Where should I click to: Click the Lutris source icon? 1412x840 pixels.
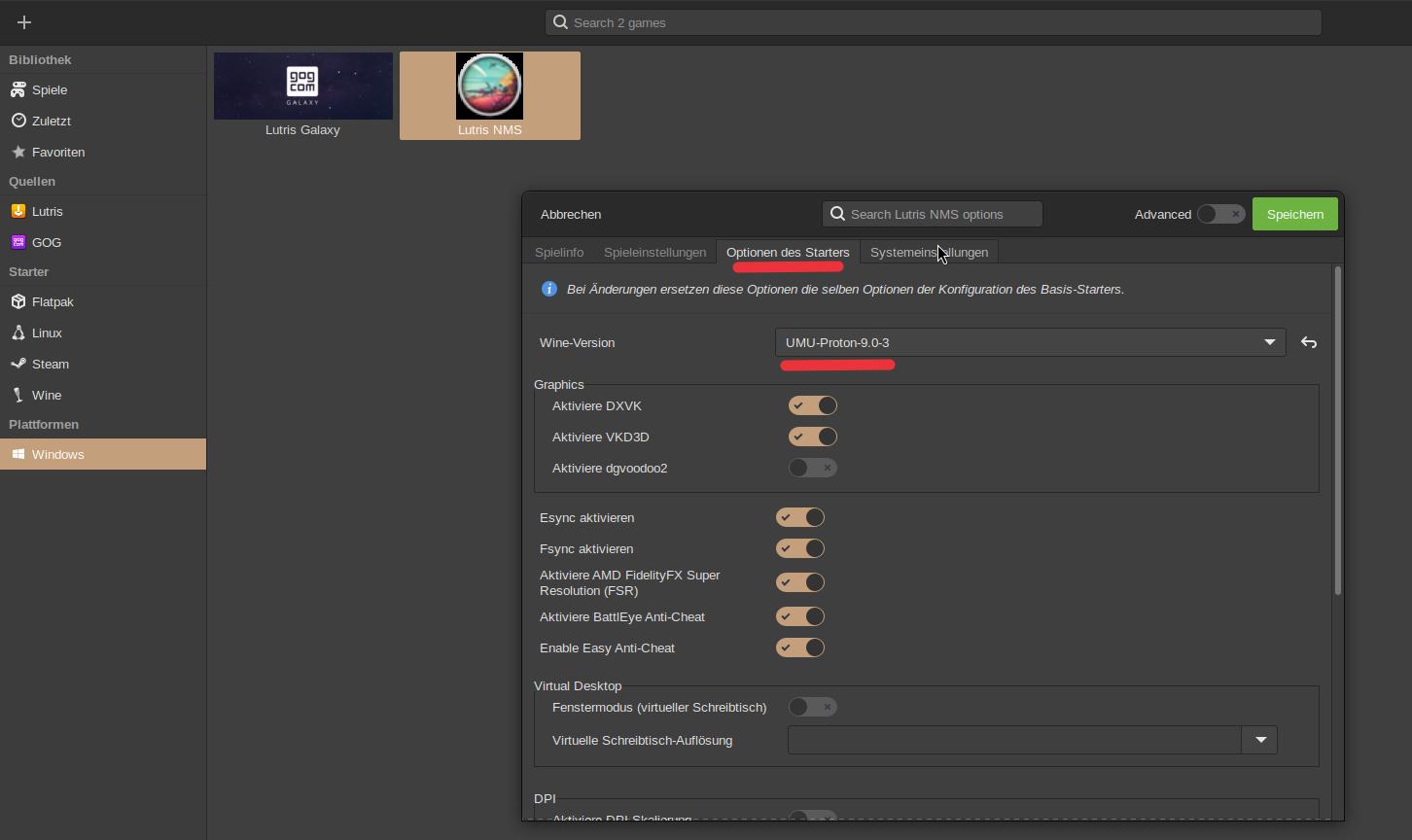click(x=18, y=211)
